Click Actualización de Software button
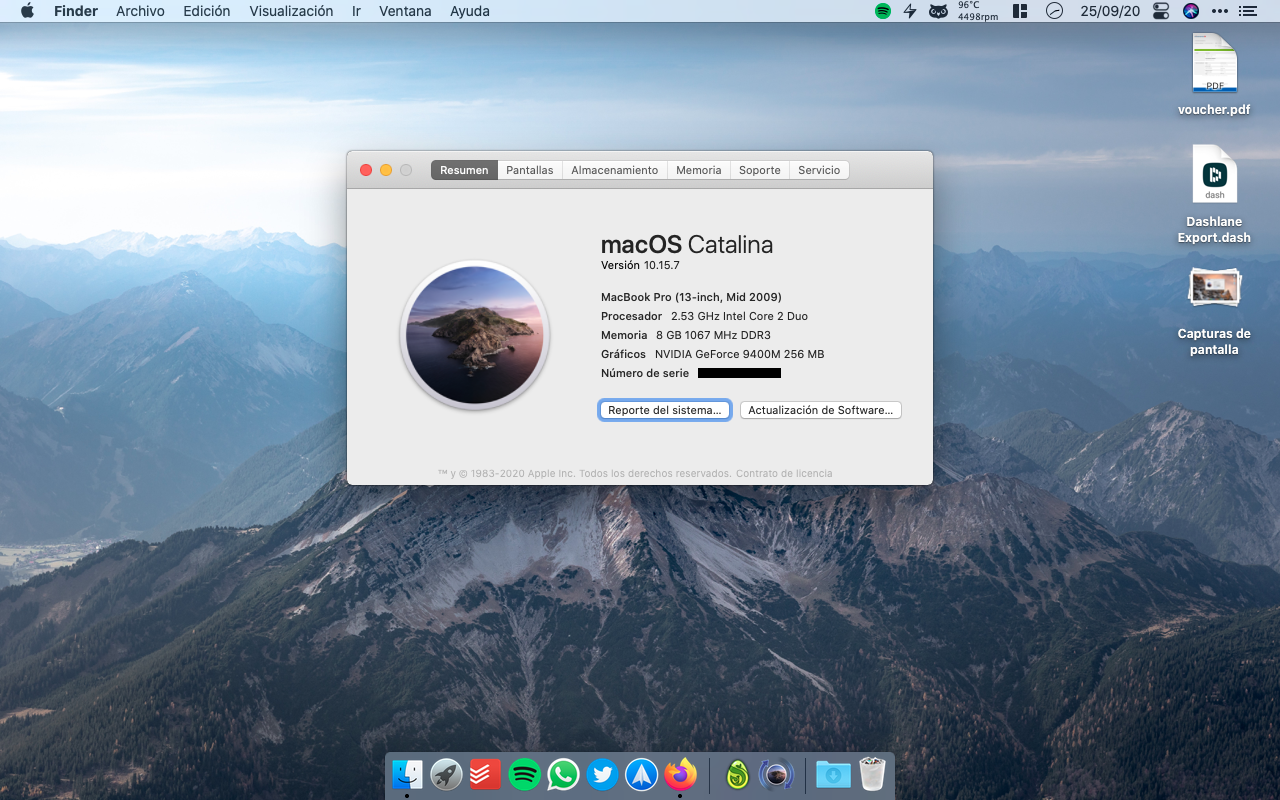1280x800 pixels. click(821, 410)
